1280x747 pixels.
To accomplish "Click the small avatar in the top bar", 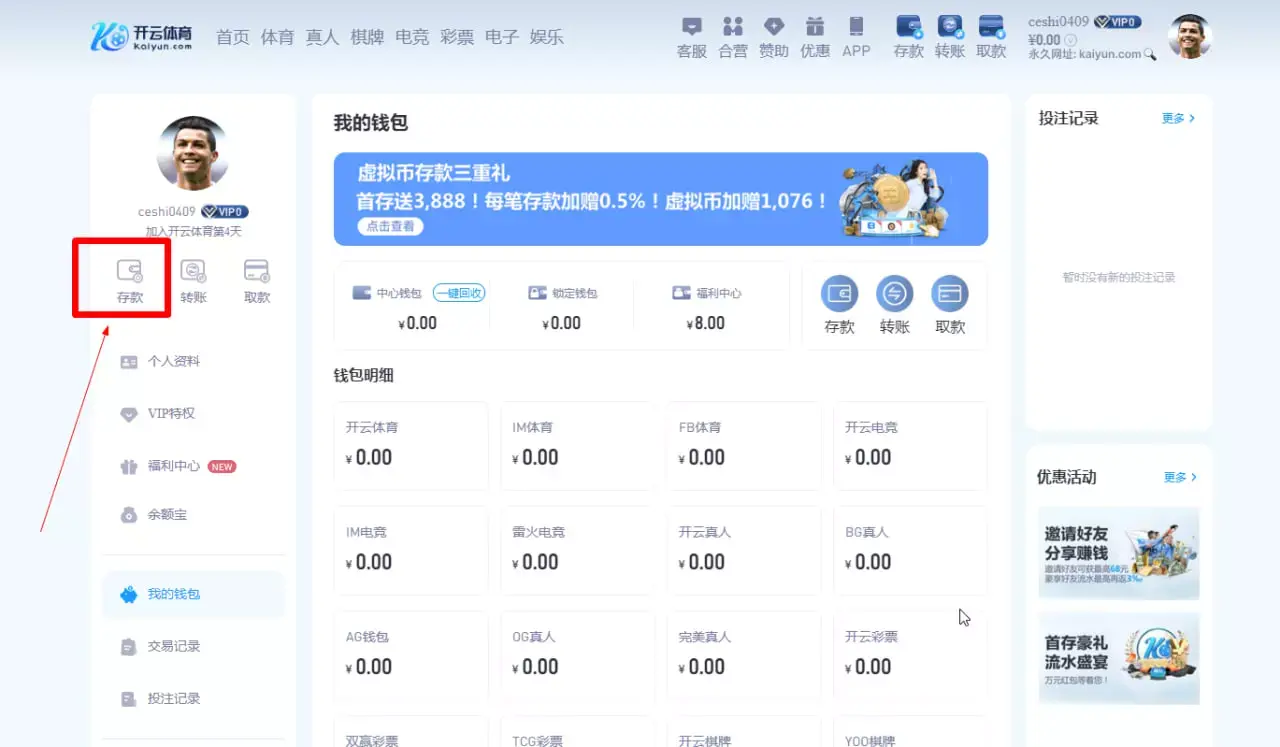I will coord(1190,37).
